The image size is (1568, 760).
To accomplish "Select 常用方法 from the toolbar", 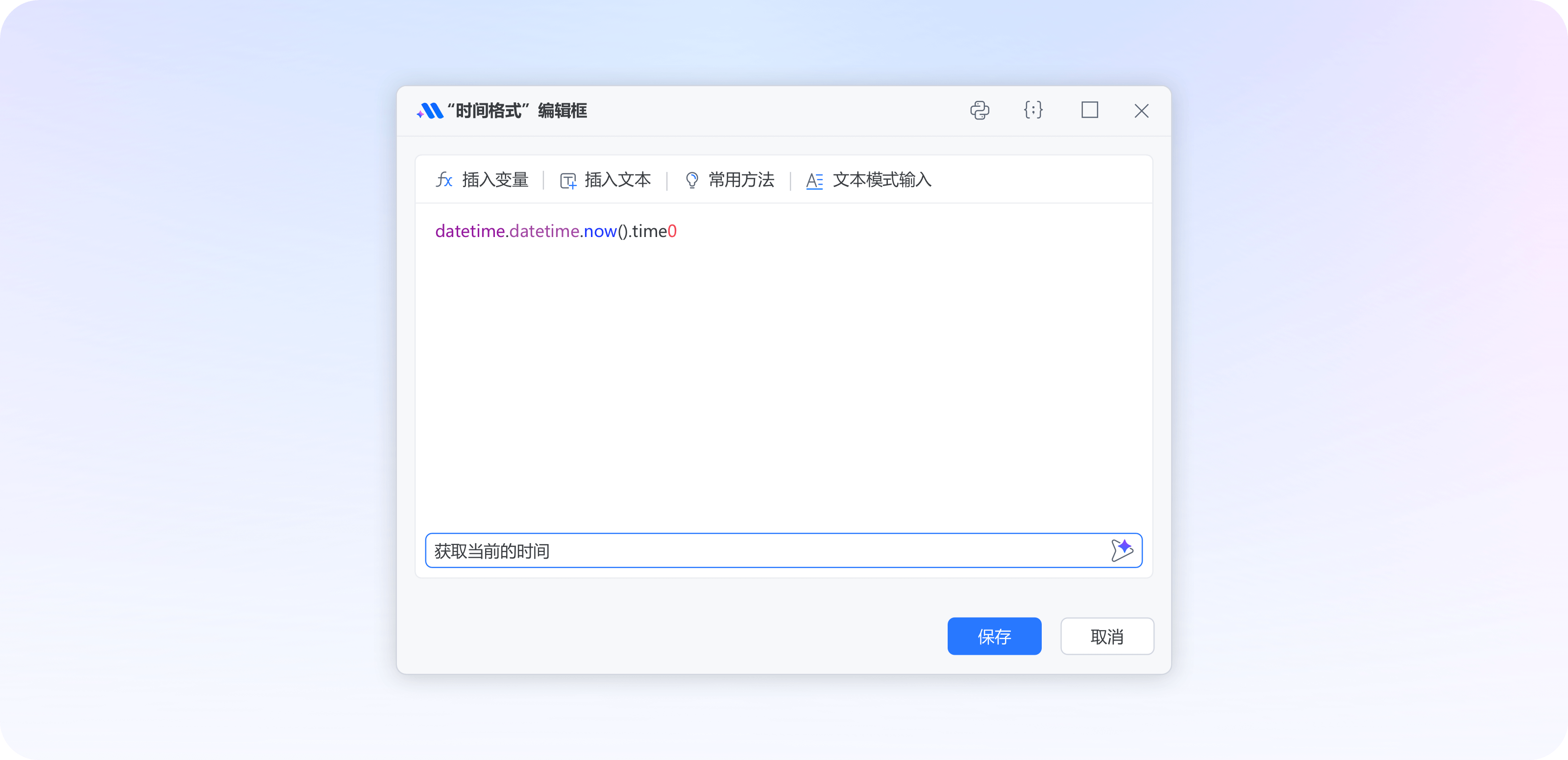I will pyautogui.click(x=740, y=180).
